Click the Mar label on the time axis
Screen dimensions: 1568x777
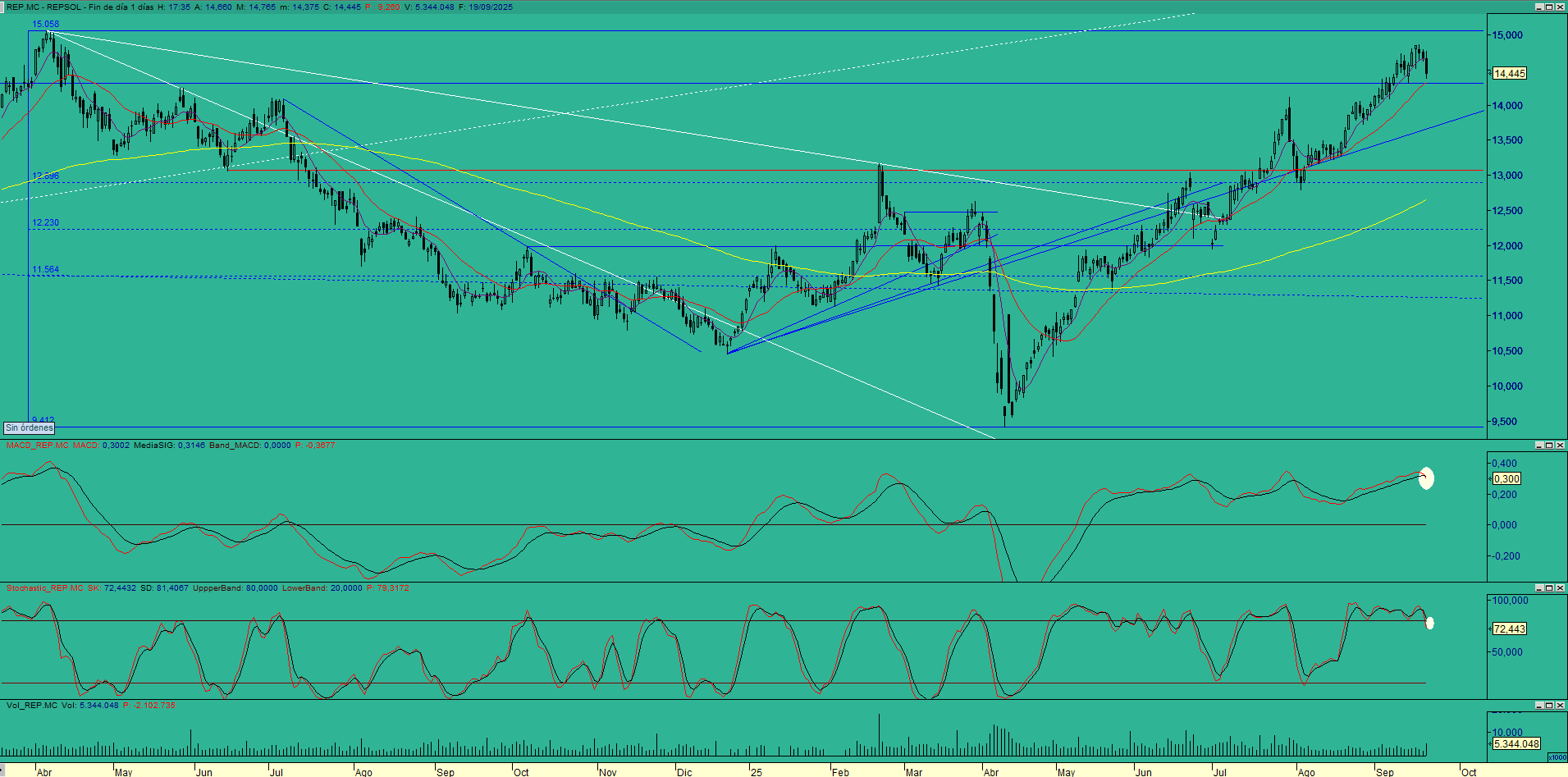tap(914, 772)
